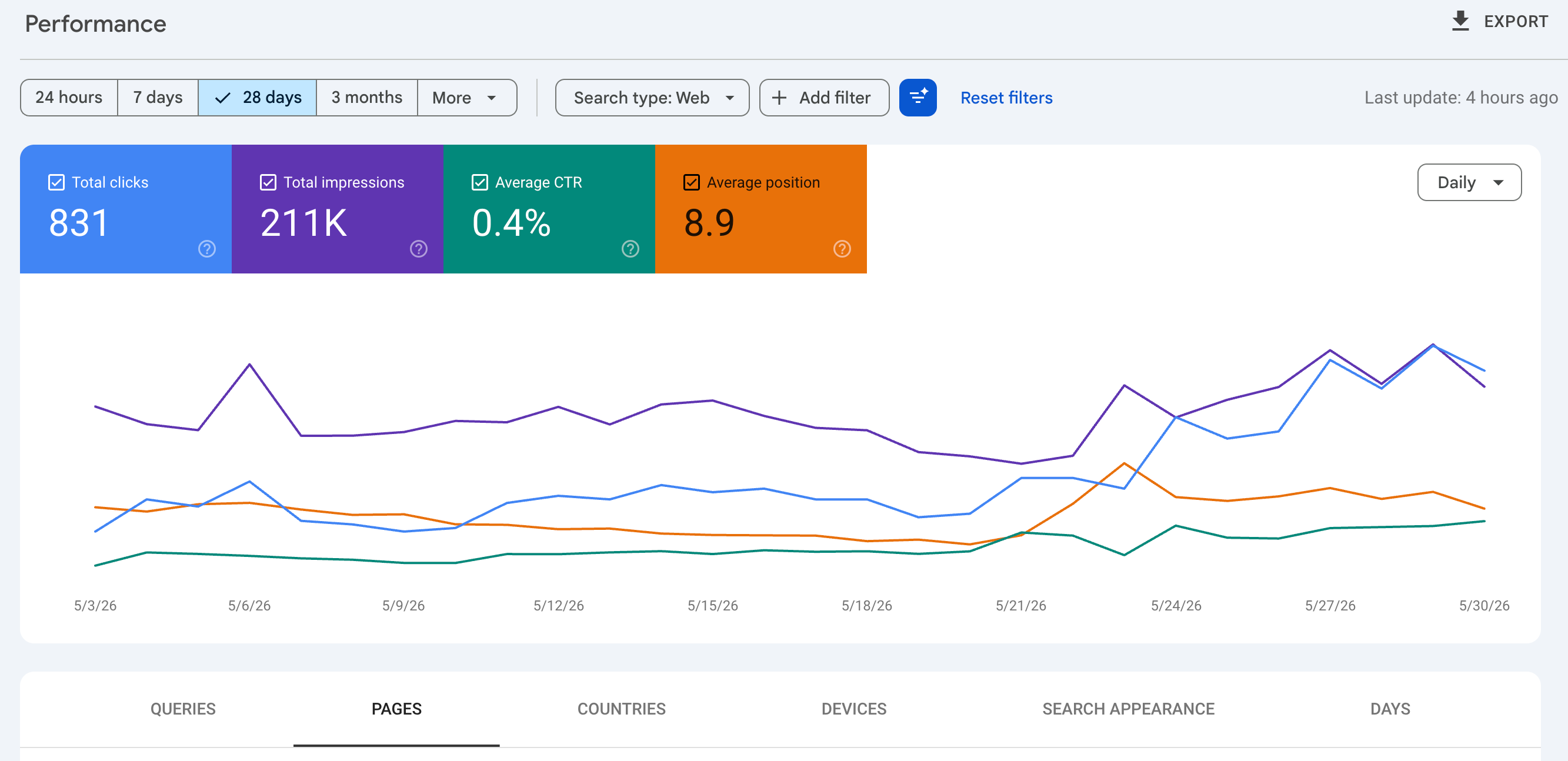
Task: Switch to the Pages tab
Action: coord(396,709)
